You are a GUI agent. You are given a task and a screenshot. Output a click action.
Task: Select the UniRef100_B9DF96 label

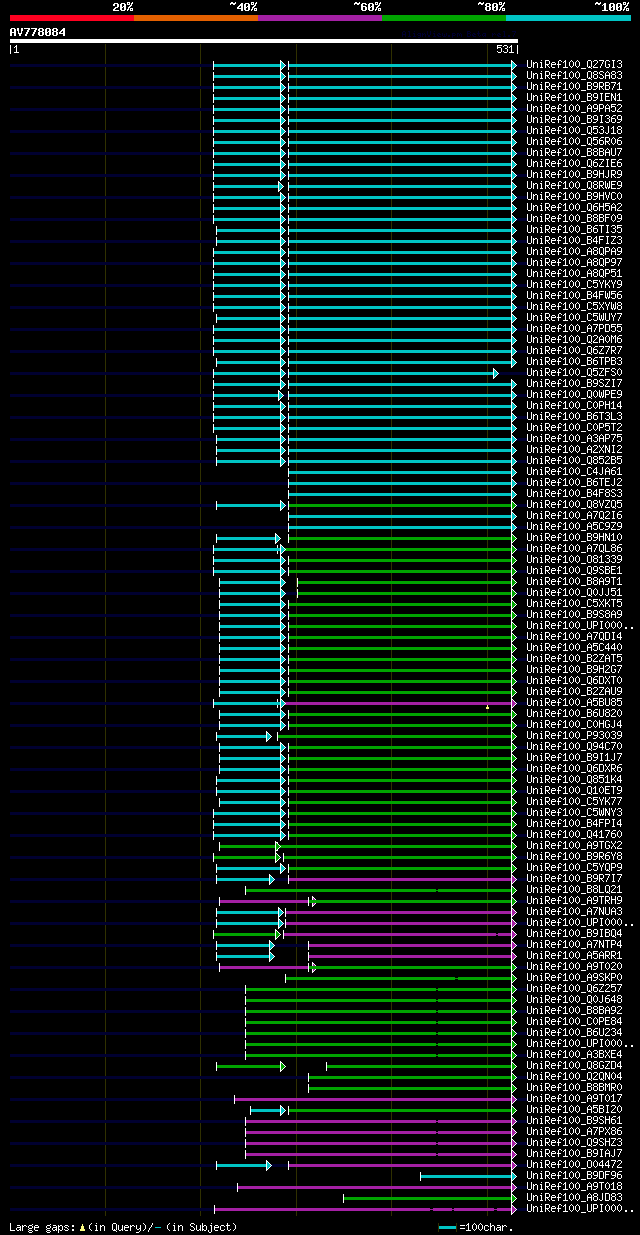pyautogui.click(x=574, y=1175)
